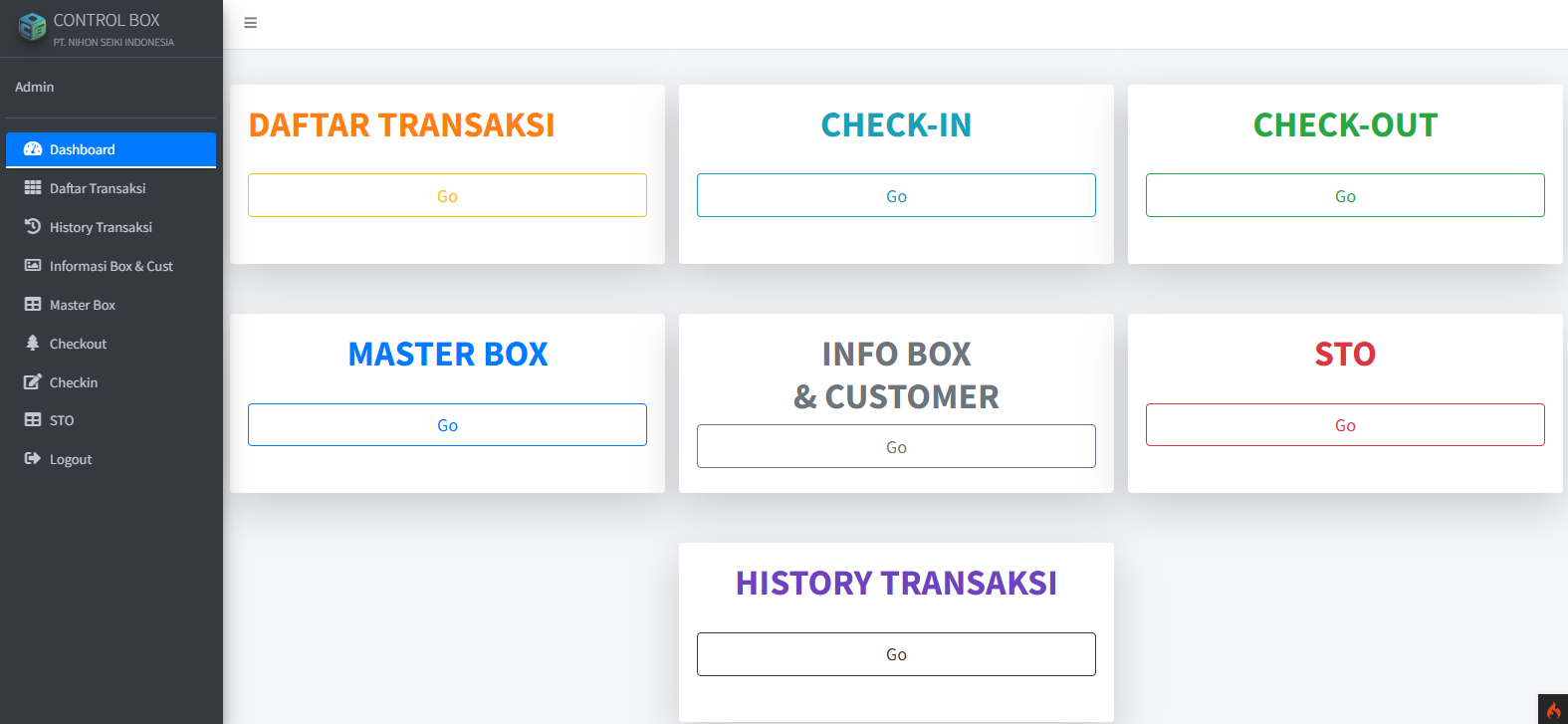Viewport: 1568px width, 724px height.
Task: Click the Admin user label
Action: point(35,88)
